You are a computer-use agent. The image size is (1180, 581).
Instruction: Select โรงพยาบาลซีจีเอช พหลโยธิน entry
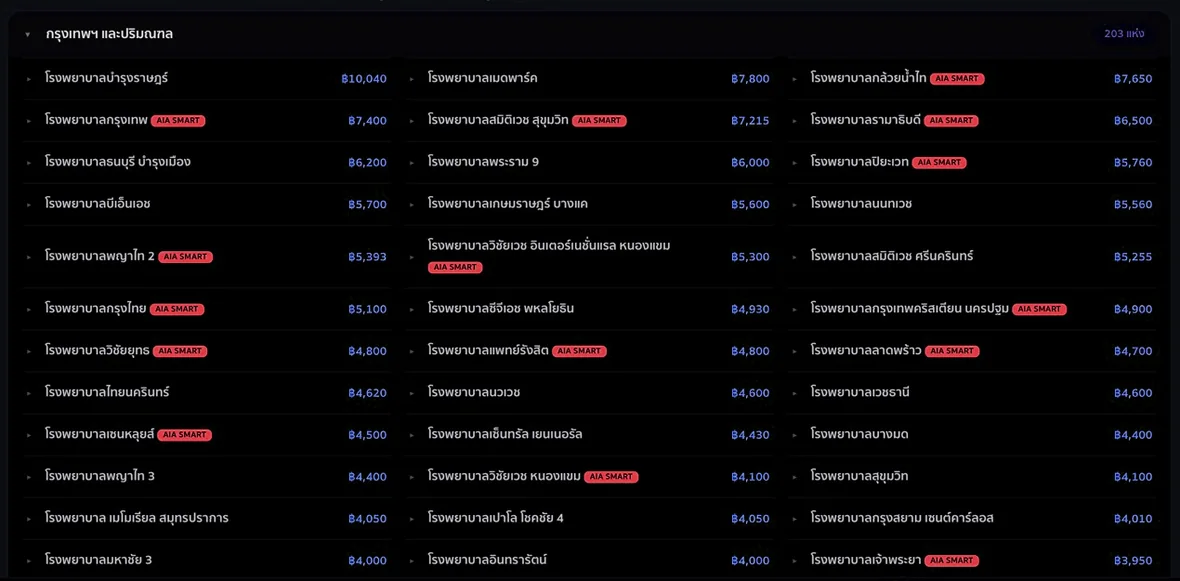[x=501, y=309]
